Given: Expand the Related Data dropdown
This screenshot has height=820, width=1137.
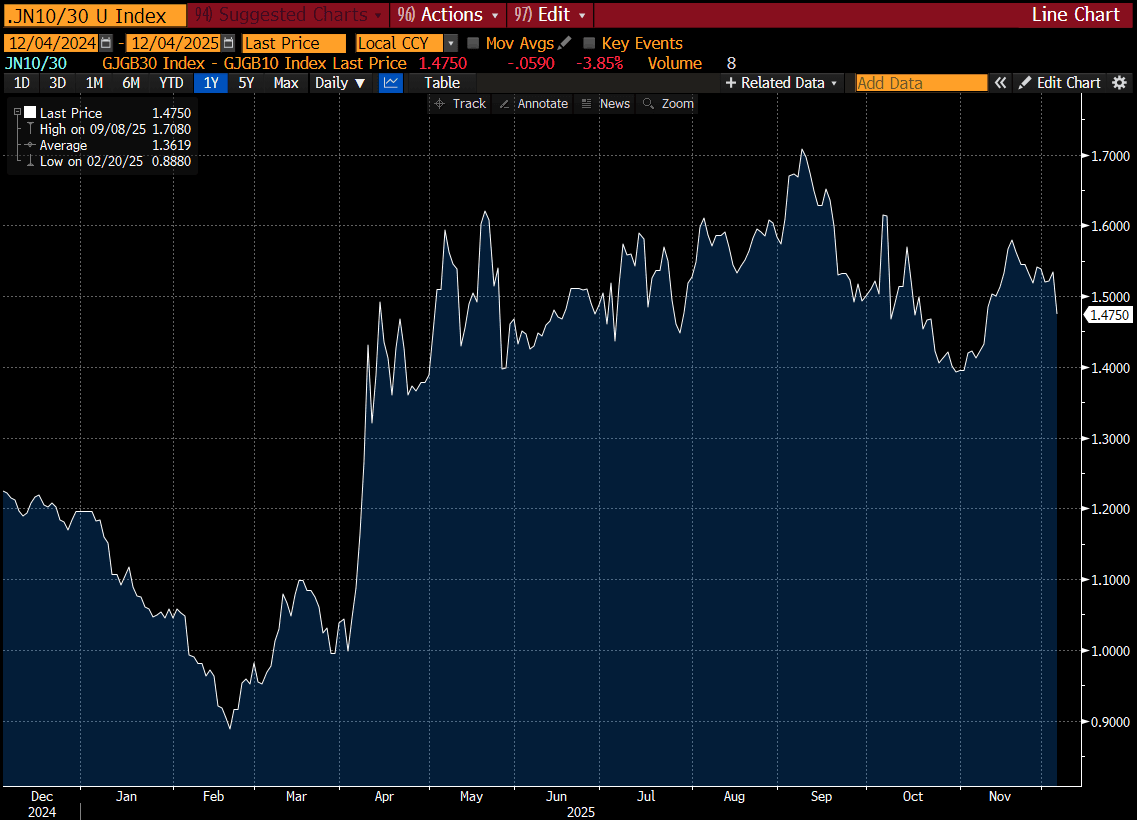Looking at the screenshot, I should [x=782, y=83].
